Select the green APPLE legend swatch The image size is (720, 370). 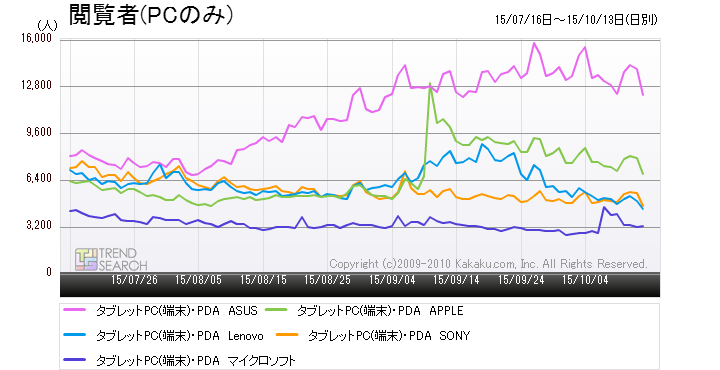(x=276, y=310)
